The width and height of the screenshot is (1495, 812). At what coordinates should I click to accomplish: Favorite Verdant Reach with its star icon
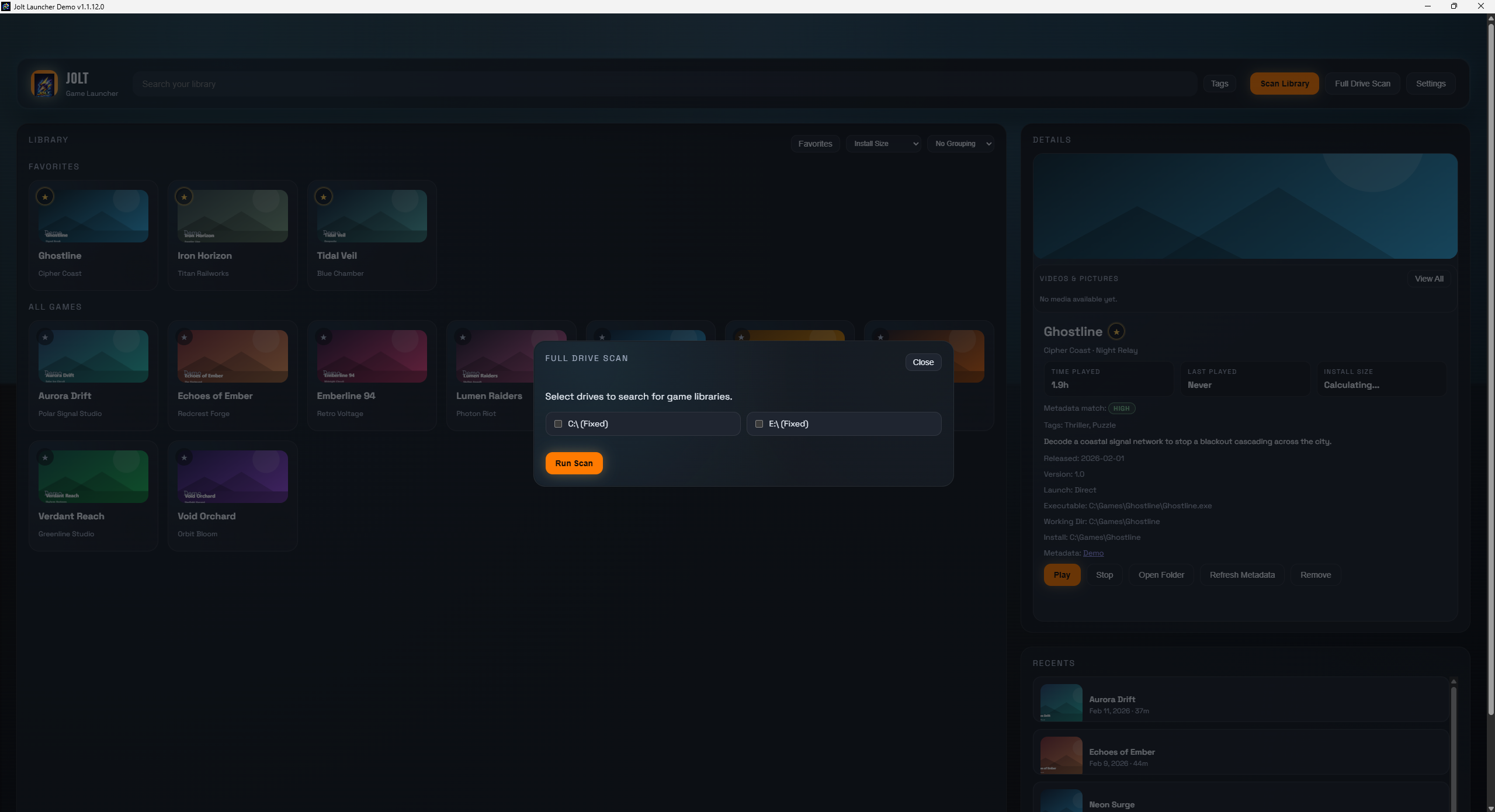(x=45, y=457)
